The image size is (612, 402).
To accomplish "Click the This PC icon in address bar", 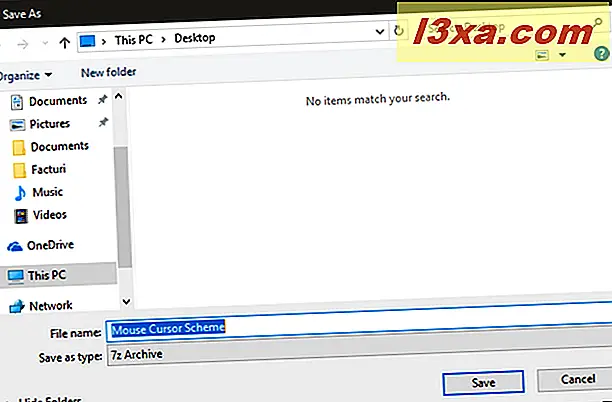I will tap(87, 41).
